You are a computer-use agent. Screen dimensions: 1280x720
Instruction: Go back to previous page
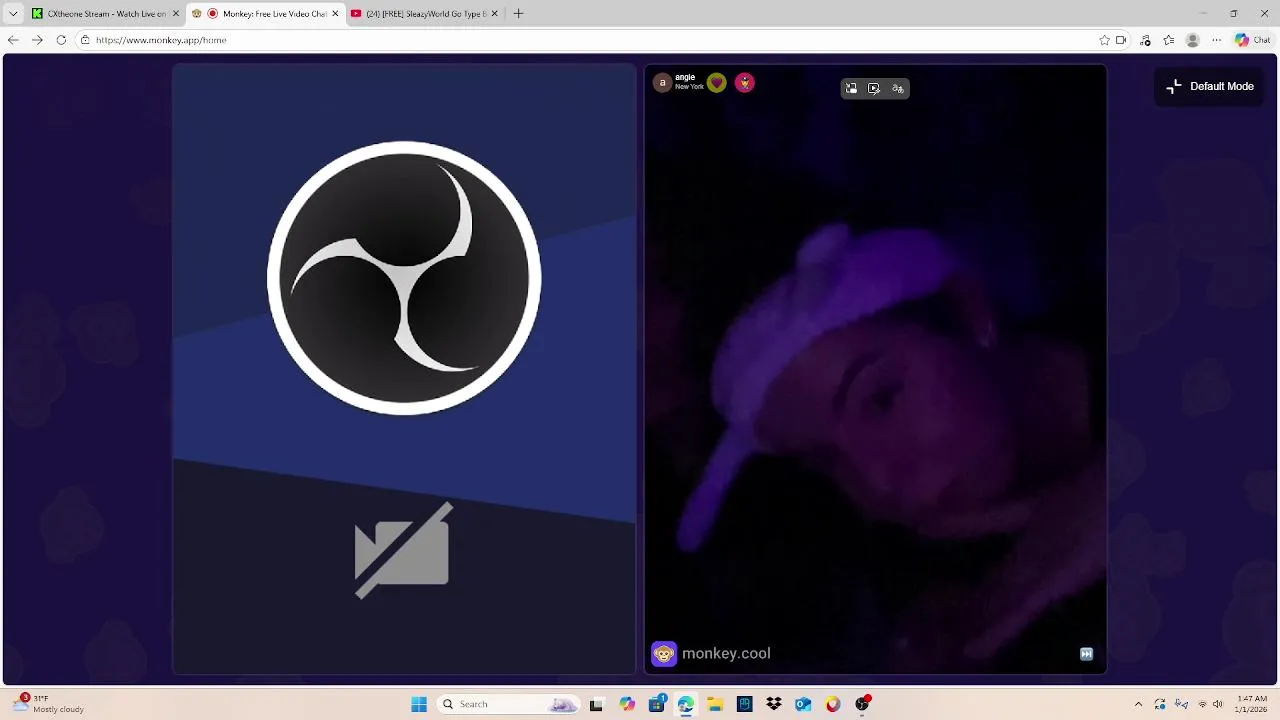point(13,40)
